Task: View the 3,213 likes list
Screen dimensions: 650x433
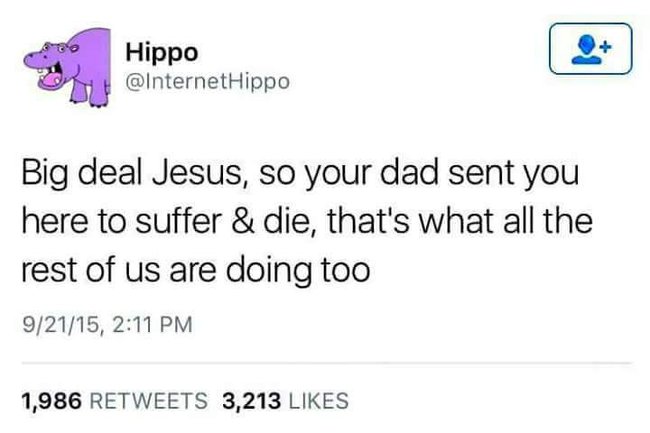Action: coord(286,401)
